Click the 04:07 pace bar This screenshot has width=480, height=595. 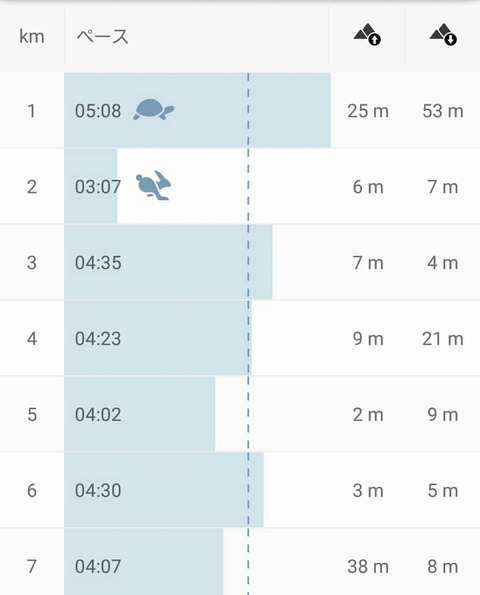pyautogui.click(x=143, y=562)
